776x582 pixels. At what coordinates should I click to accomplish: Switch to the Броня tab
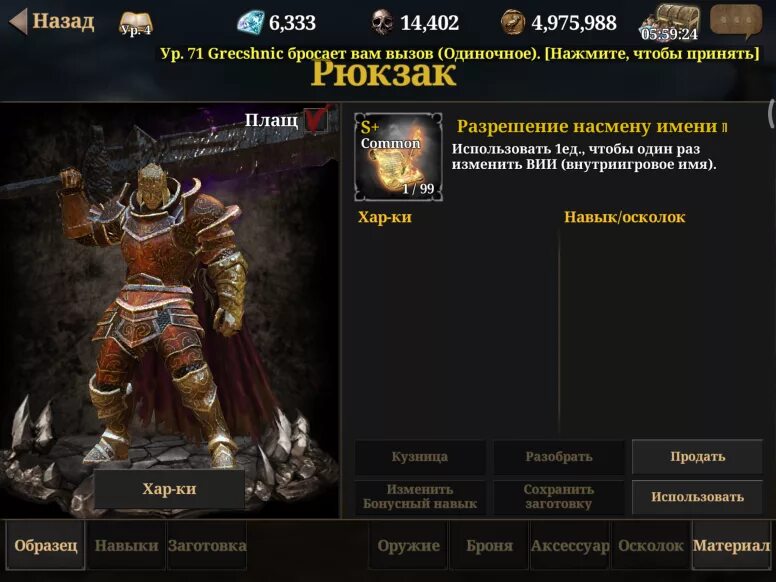click(x=489, y=545)
